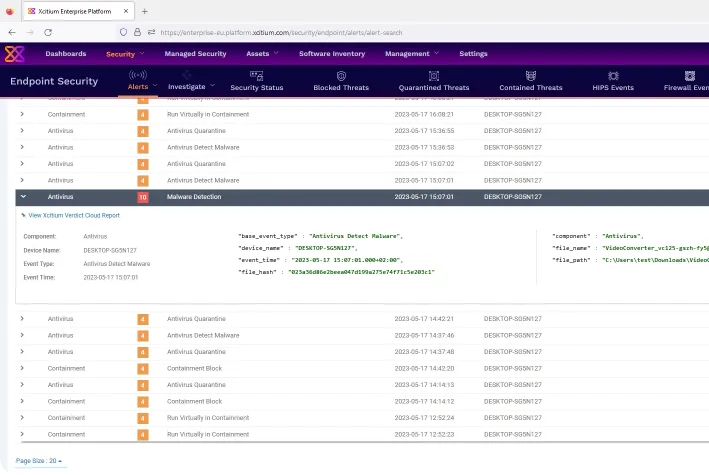Click the file_path JSON value
The image size is (709, 475).
[x=655, y=260]
